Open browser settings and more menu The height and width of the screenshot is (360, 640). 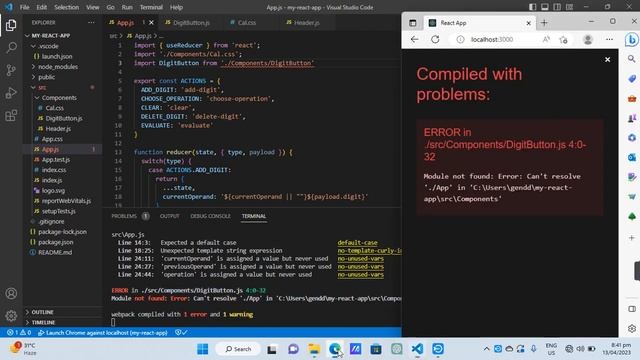(609, 40)
